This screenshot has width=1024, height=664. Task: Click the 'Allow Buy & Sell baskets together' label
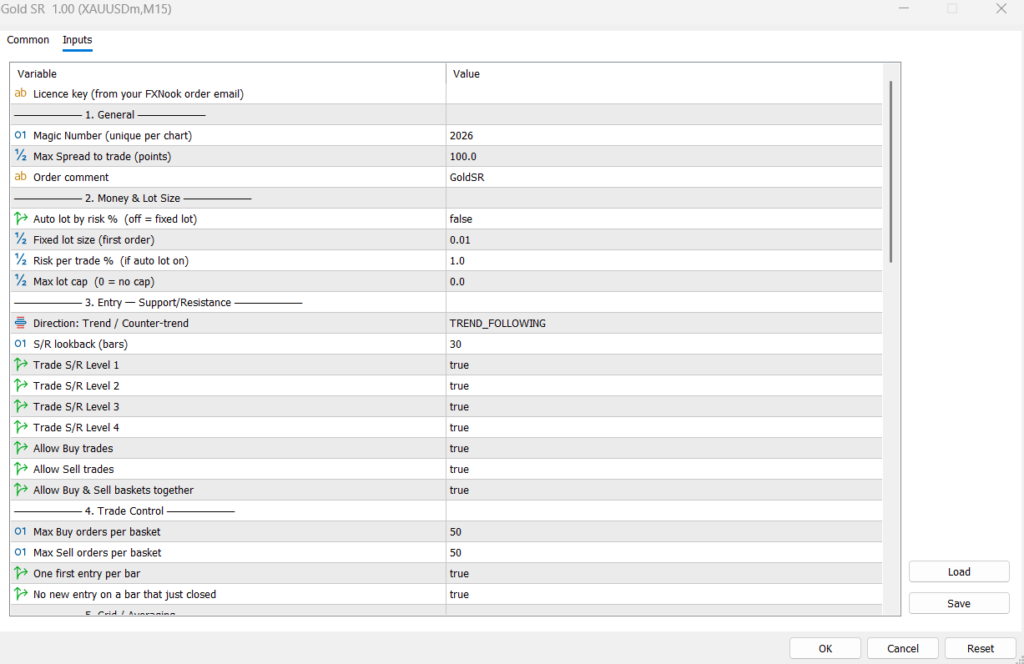click(x=114, y=490)
